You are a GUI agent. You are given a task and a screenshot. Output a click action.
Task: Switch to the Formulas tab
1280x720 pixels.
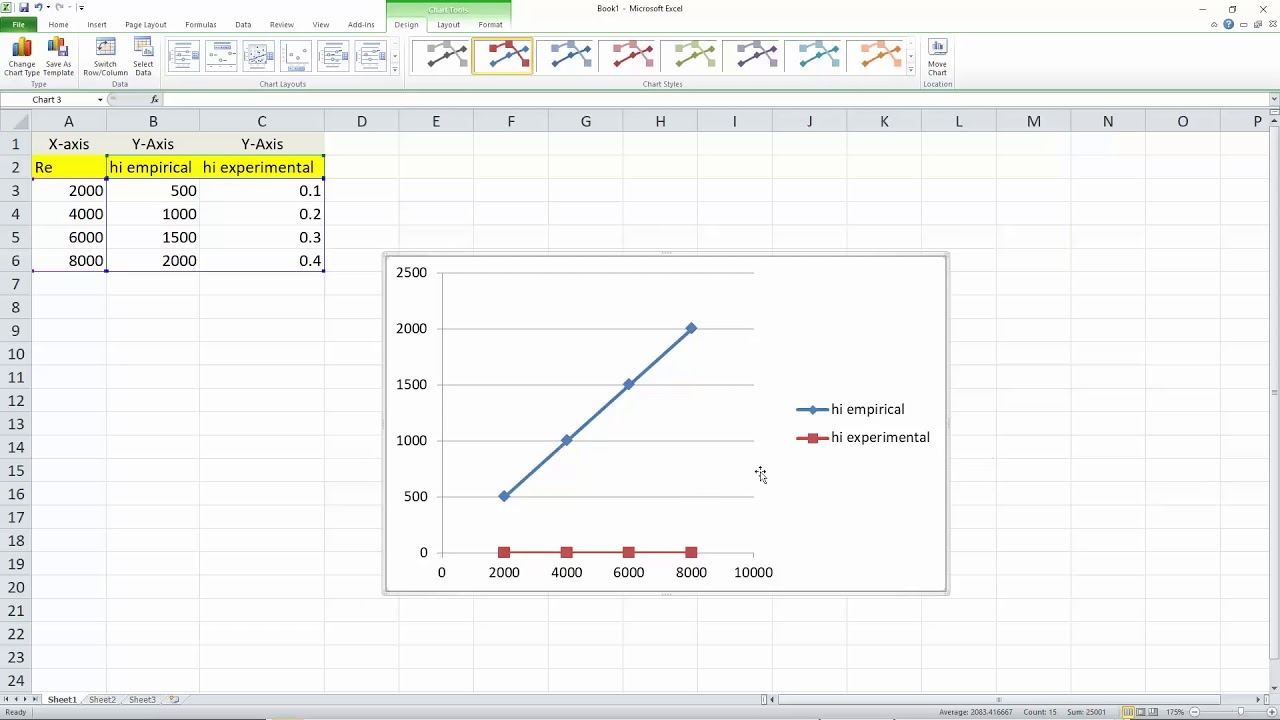pyautogui.click(x=201, y=24)
